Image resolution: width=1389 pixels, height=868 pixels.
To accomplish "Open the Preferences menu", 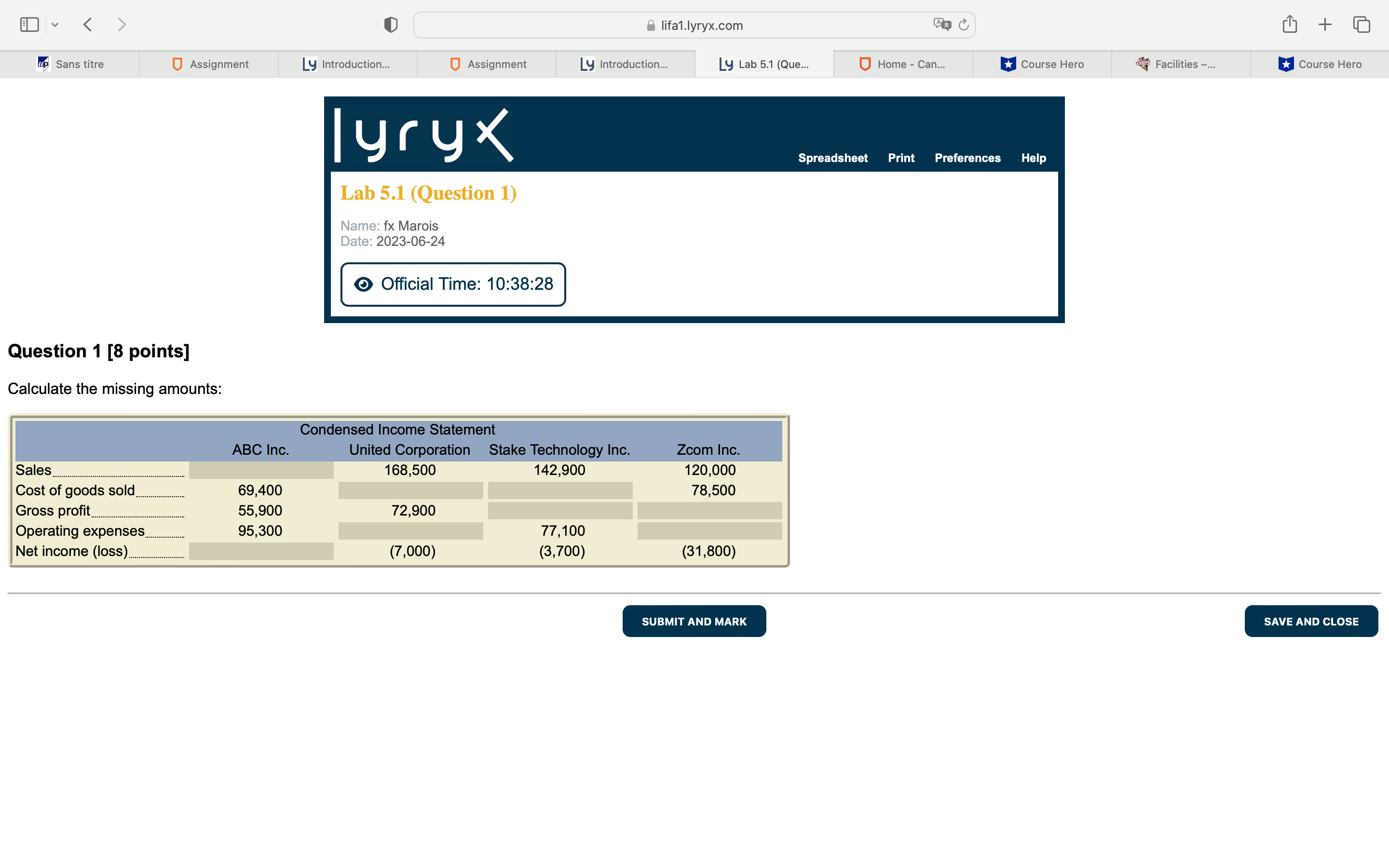I will pos(967,158).
